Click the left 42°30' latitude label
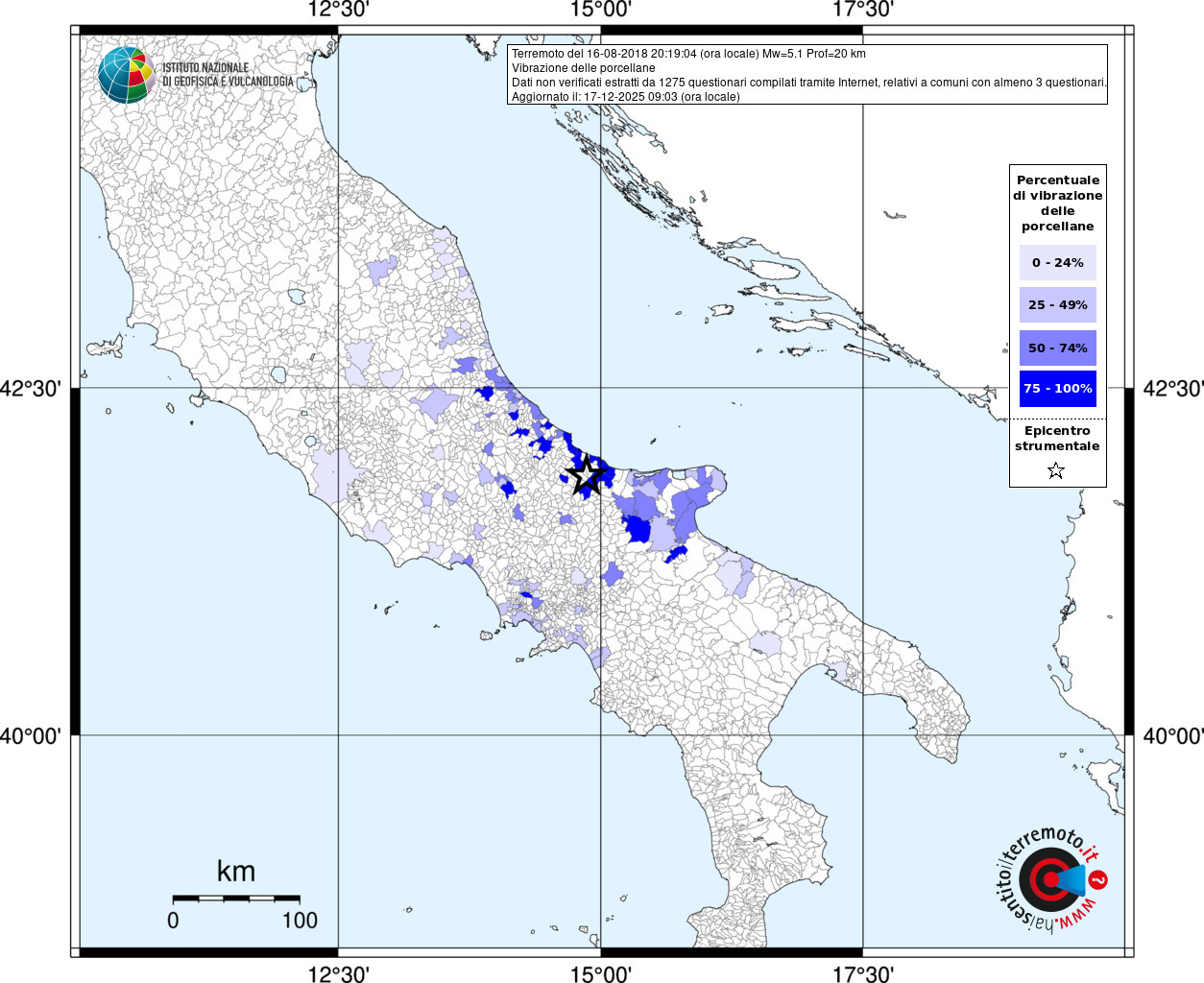The image size is (1204, 983). (31, 389)
